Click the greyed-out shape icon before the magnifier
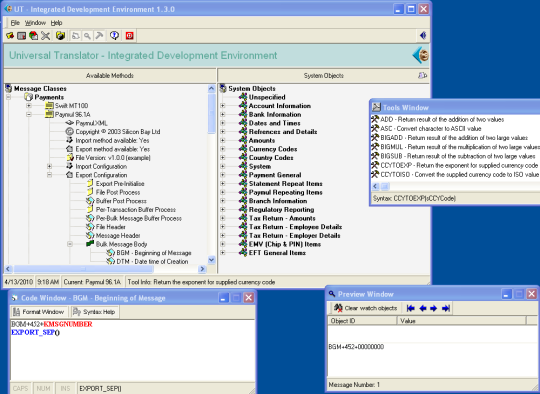The image size is (540, 394). 76,35
